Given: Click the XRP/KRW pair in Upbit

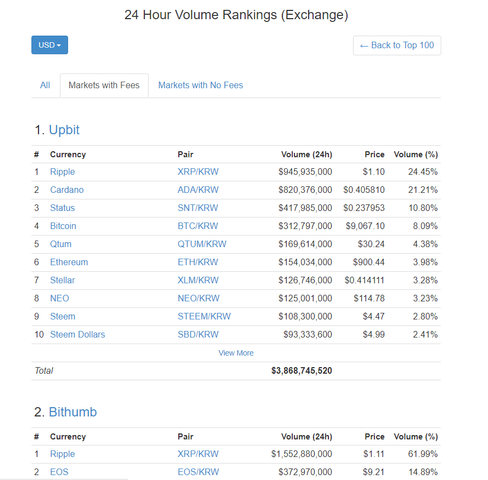Looking at the screenshot, I should pos(198,172).
